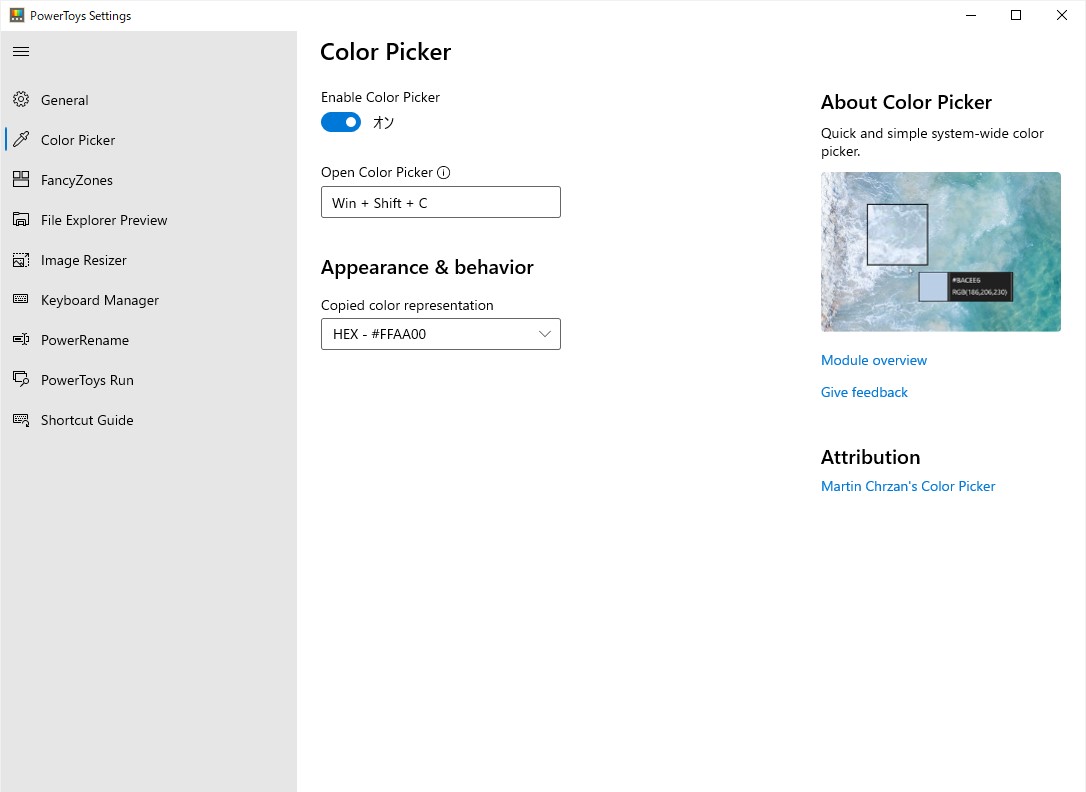The width and height of the screenshot is (1086, 792).
Task: Toggle the Enable Color Picker switch
Action: (x=340, y=122)
